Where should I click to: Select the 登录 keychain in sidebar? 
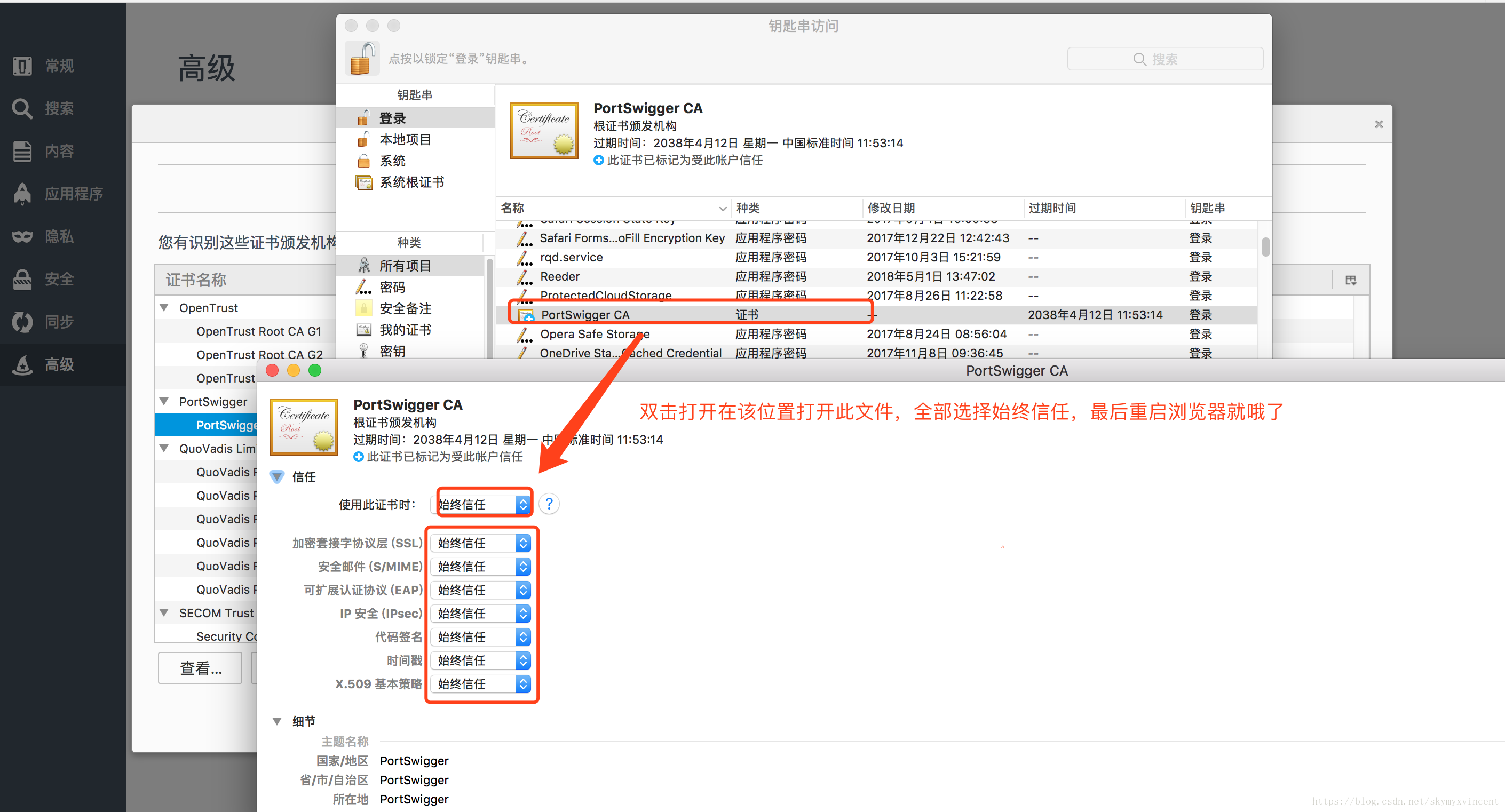click(x=415, y=118)
